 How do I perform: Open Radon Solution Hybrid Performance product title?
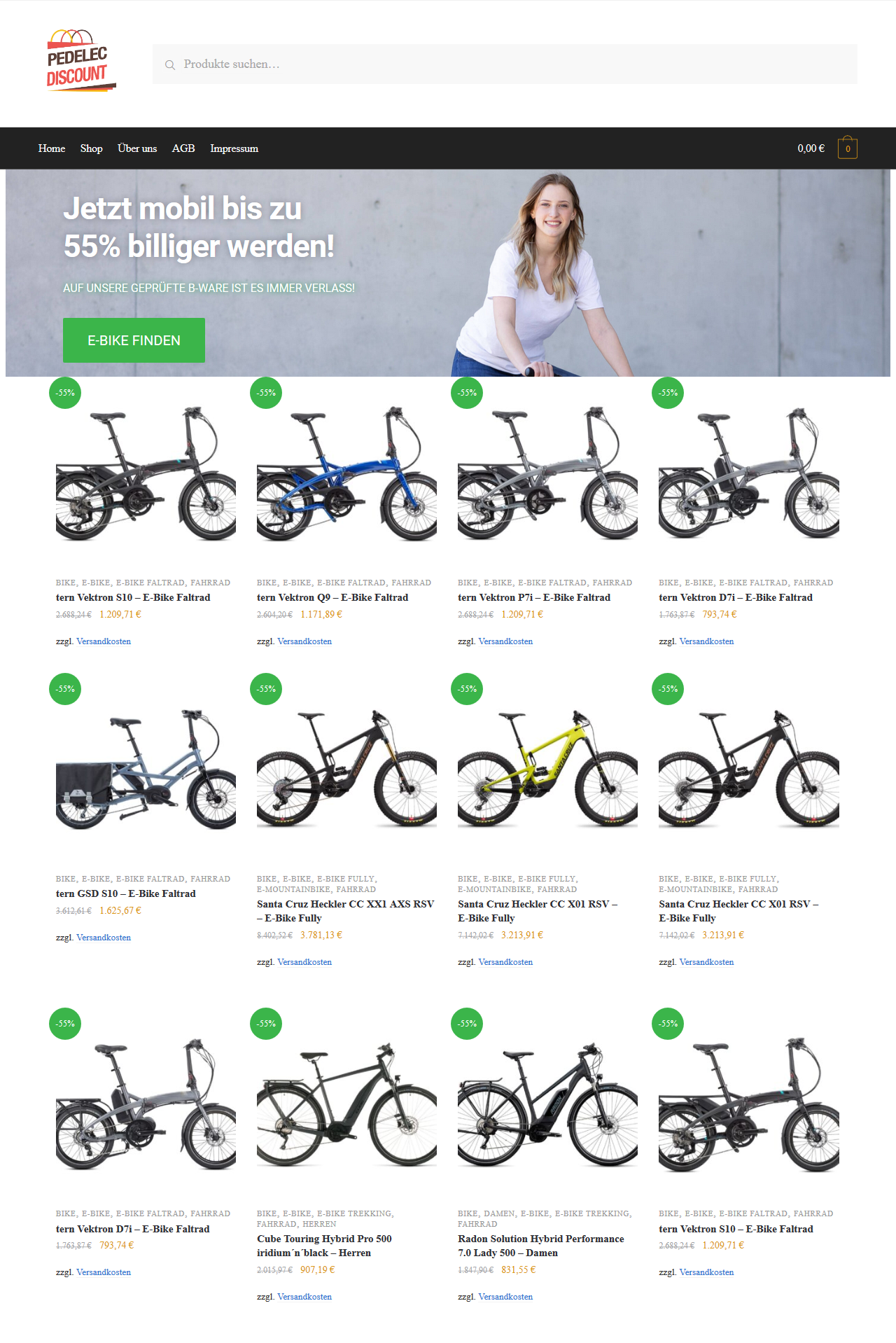541,1246
